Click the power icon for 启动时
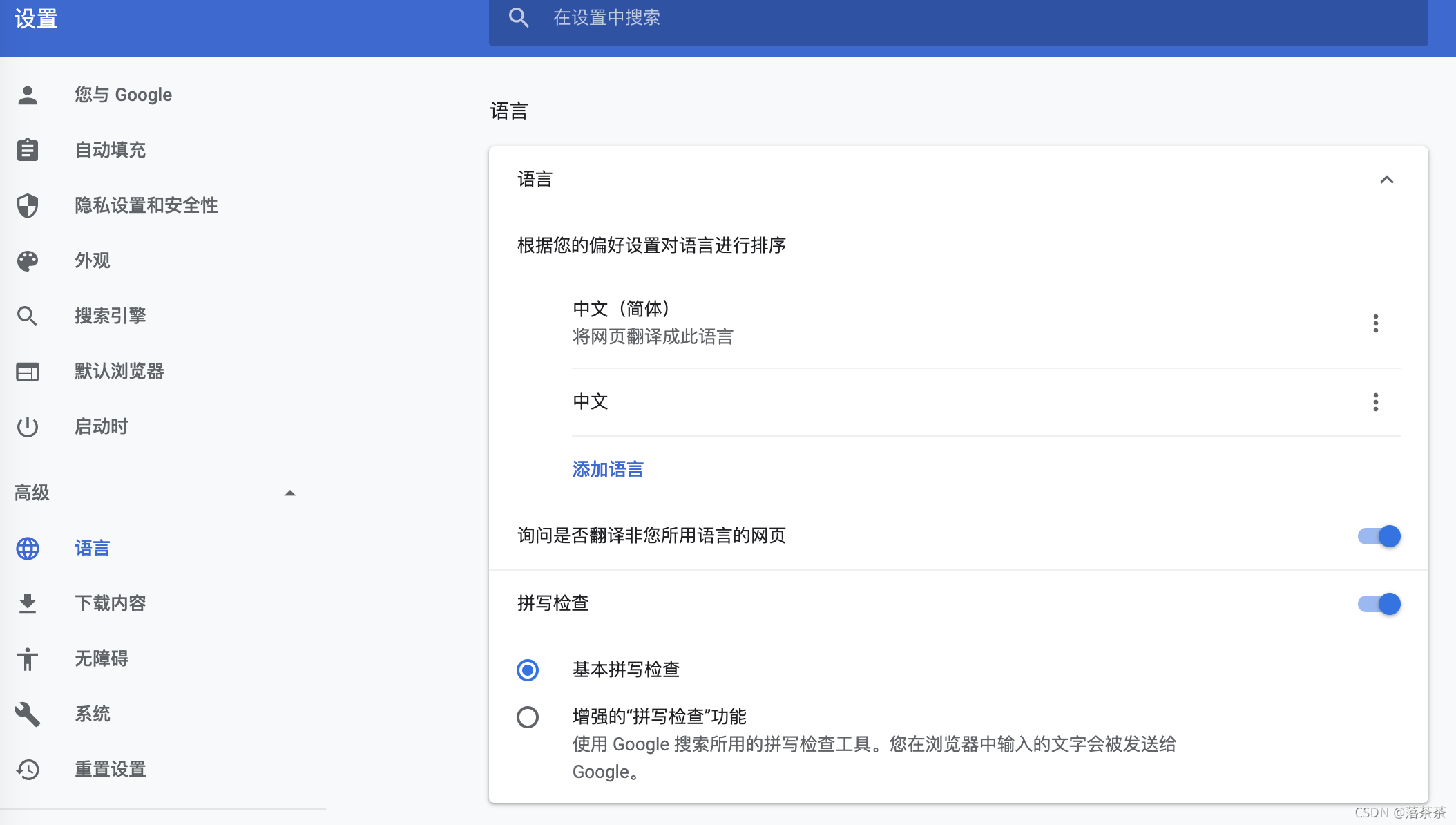Viewport: 1456px width, 825px height. click(x=28, y=426)
